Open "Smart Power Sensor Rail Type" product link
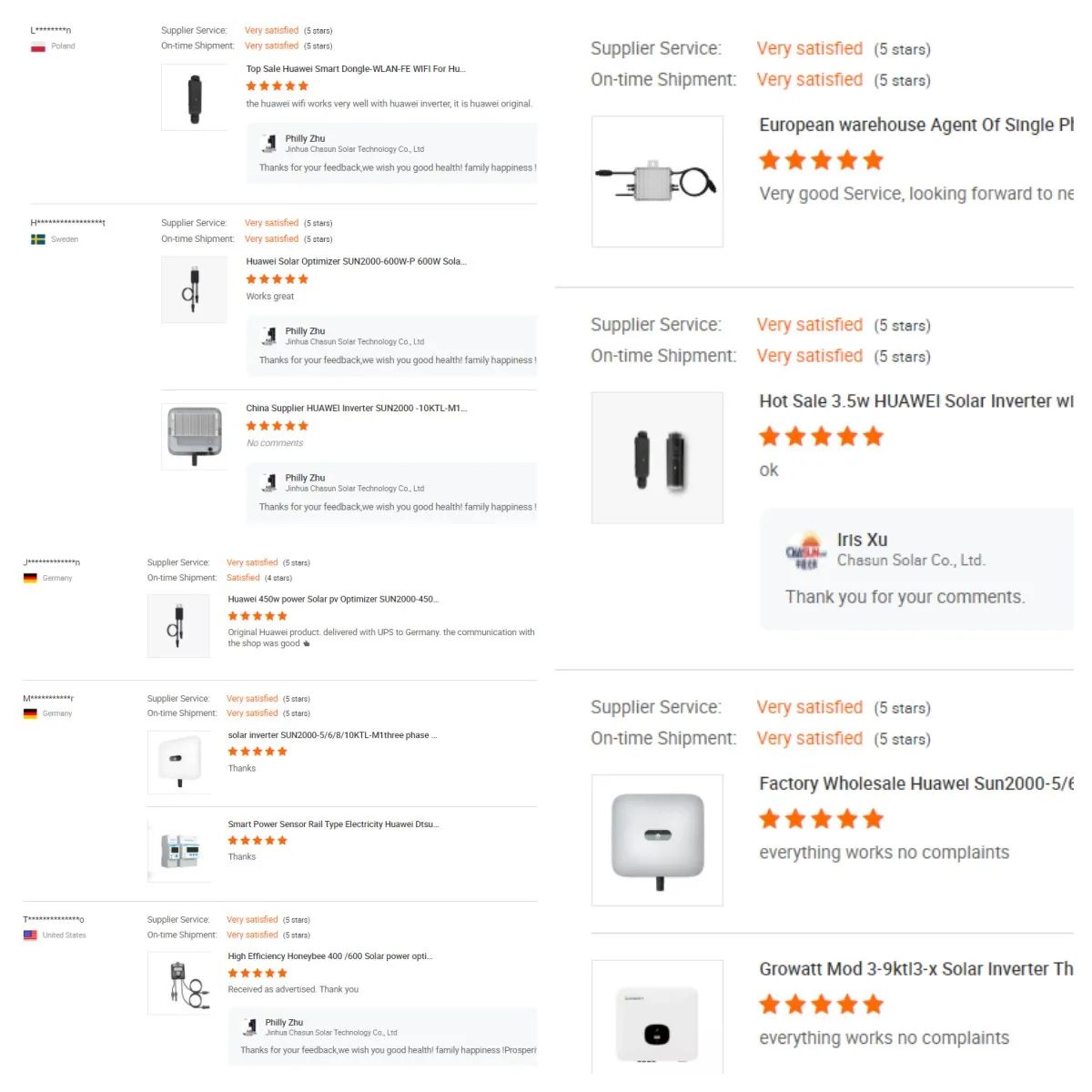Viewport: 1092px width, 1092px height. click(x=333, y=824)
